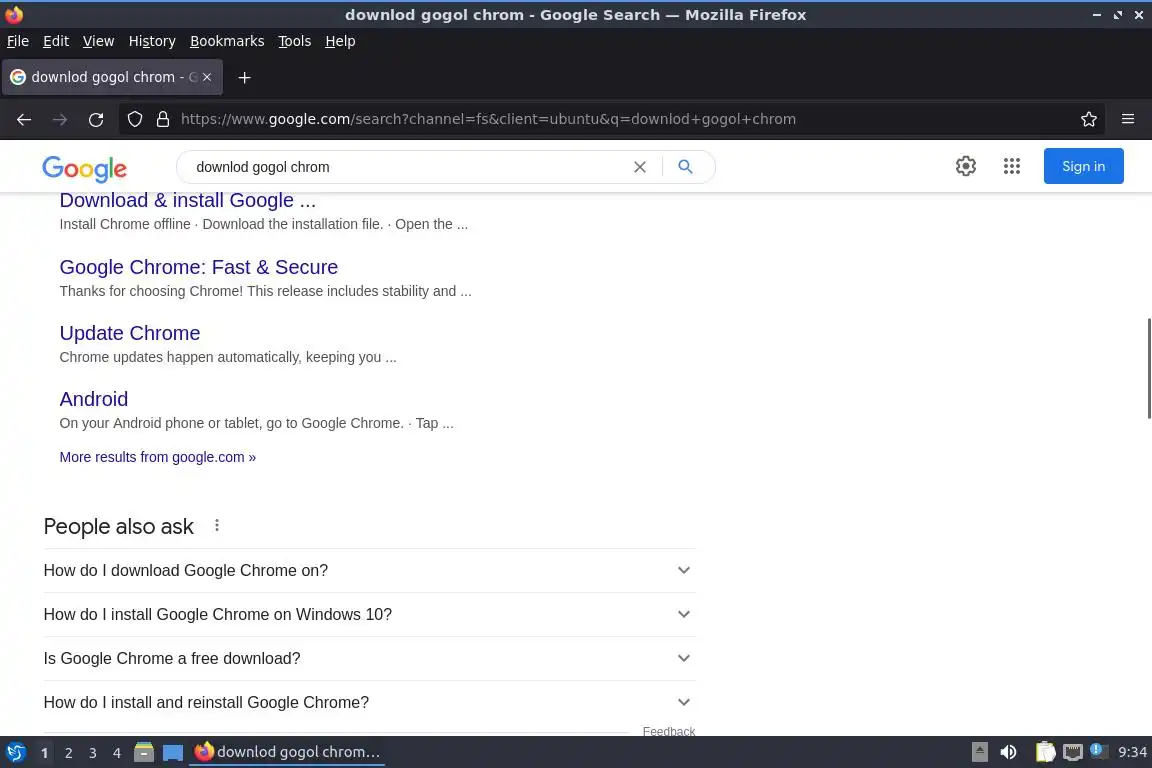
Task: Open 'Google Chrome: Fast & Secure' link
Action: (198, 267)
